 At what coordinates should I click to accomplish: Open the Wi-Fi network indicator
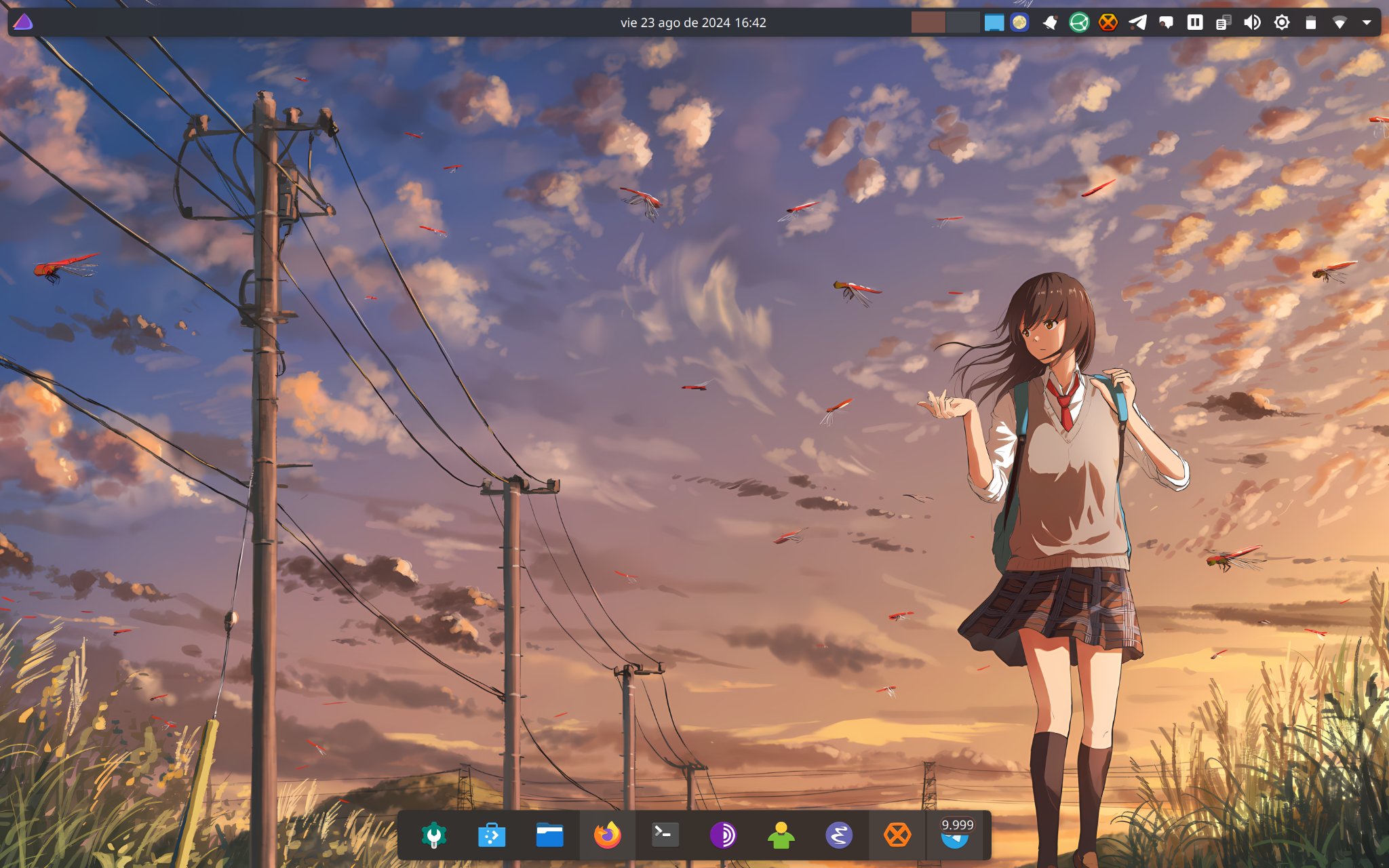click(1339, 22)
